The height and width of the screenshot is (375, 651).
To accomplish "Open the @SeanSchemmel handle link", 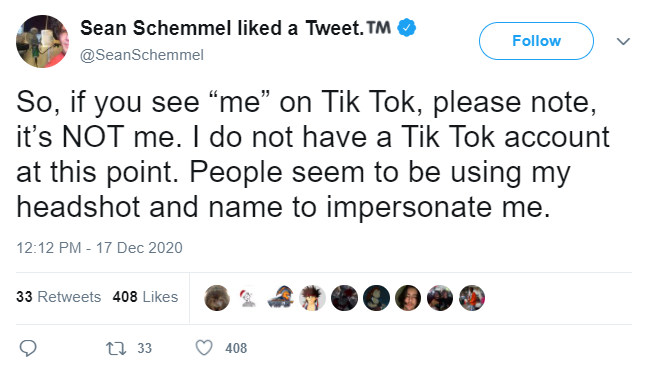I will point(142,55).
